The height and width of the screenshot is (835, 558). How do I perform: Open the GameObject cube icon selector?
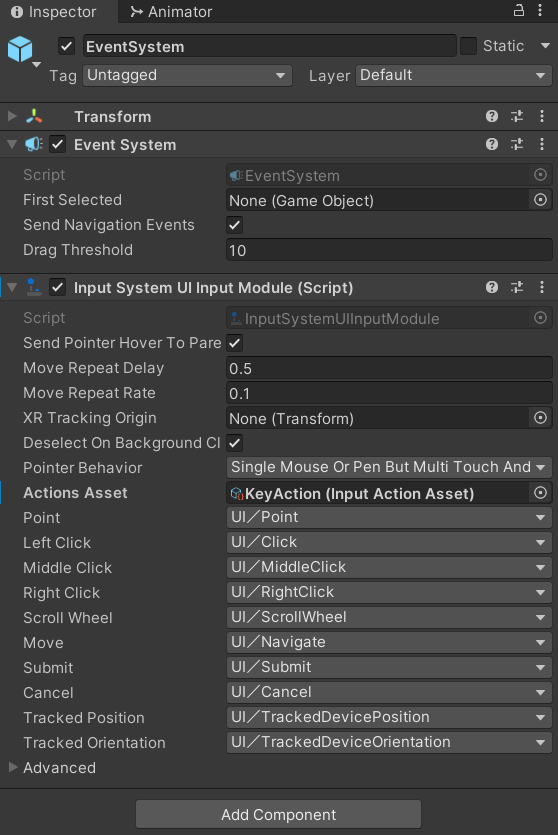click(x=23, y=51)
